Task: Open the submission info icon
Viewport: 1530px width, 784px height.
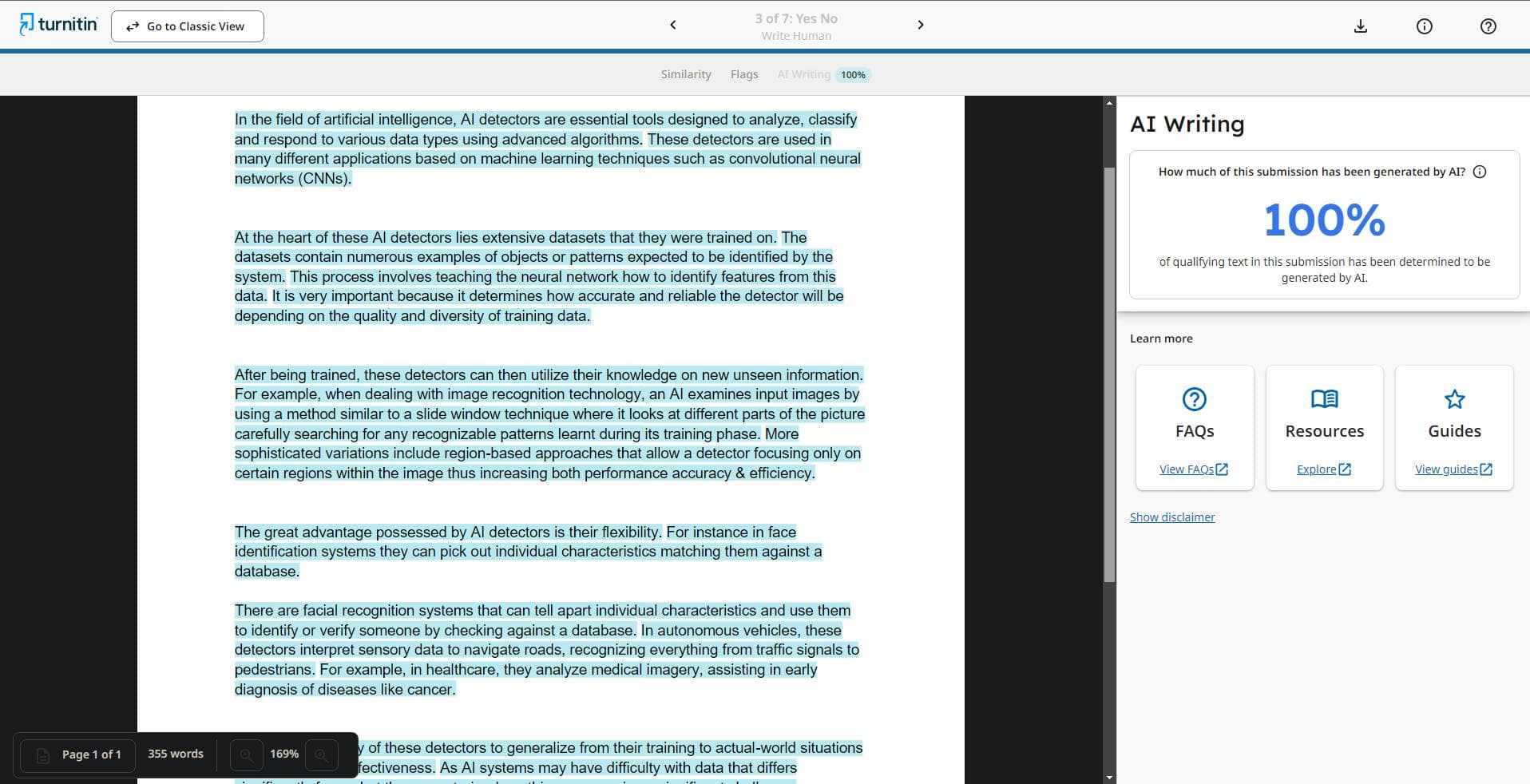Action: (x=1424, y=26)
